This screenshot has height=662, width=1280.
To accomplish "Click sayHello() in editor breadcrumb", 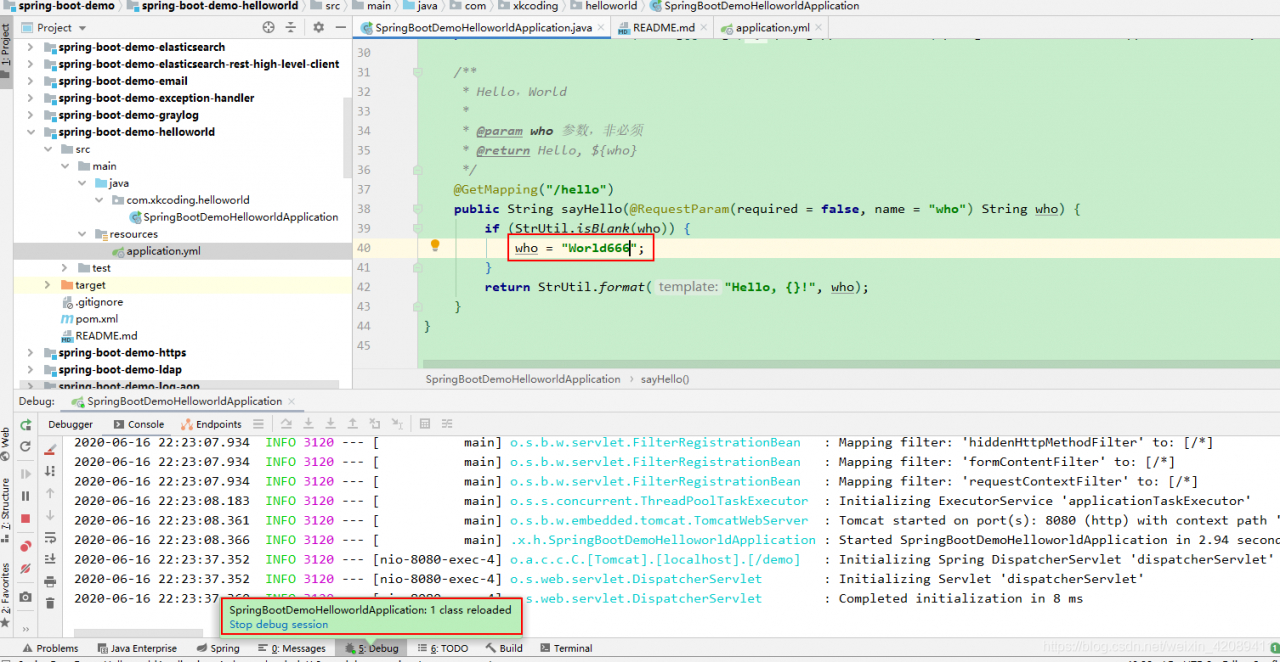I will [665, 379].
